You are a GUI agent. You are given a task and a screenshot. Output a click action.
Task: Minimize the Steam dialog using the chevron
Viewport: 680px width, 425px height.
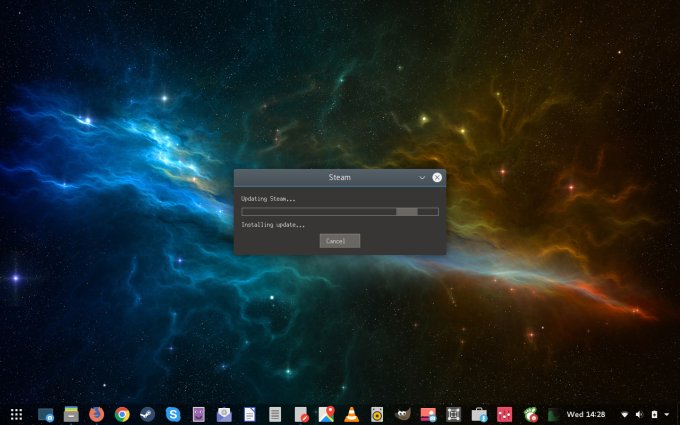[422, 177]
